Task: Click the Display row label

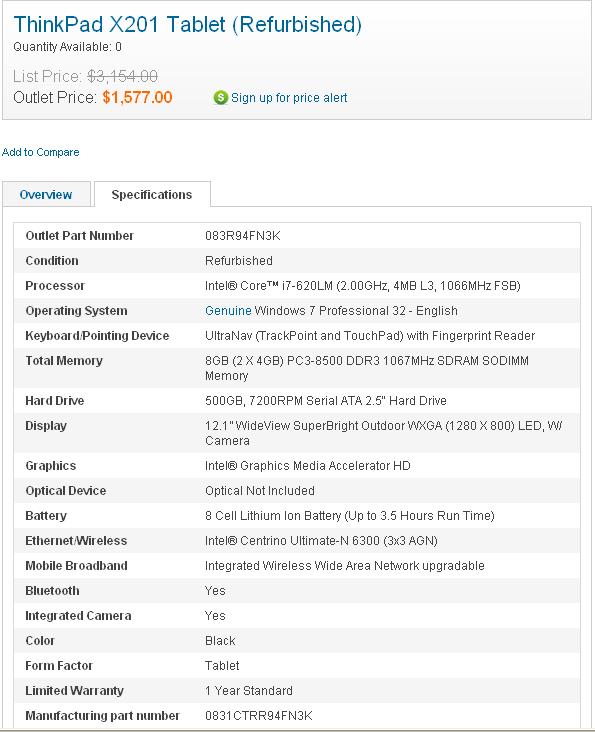Action: [x=46, y=426]
